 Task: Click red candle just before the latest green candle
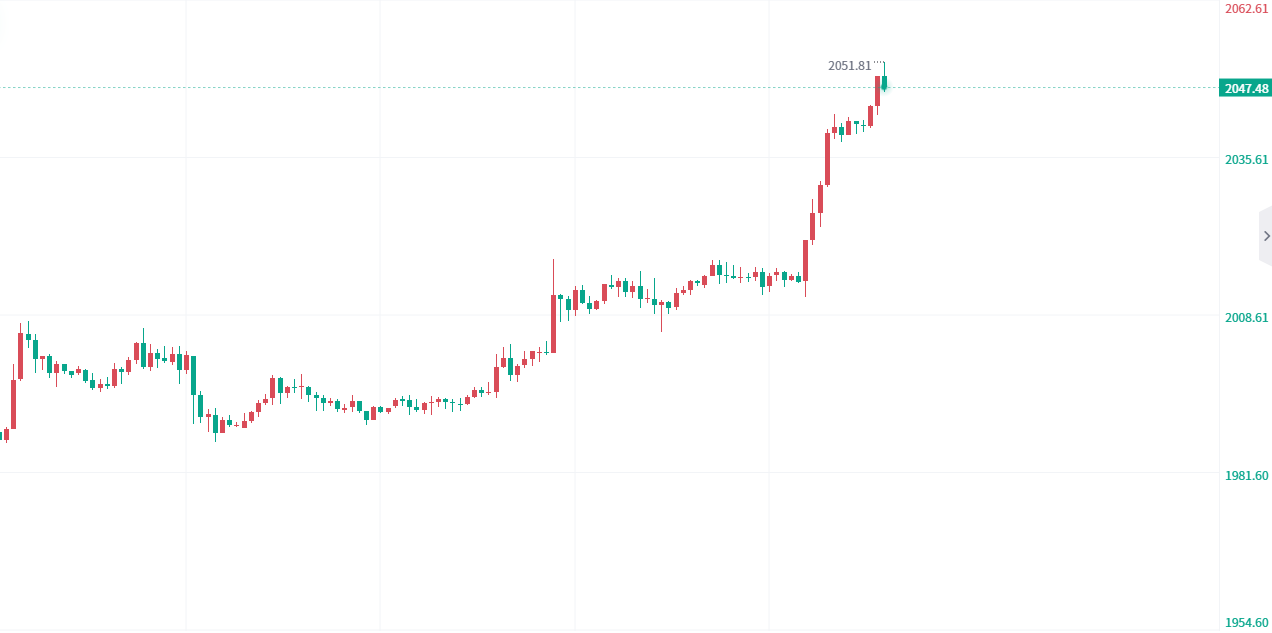(x=877, y=90)
